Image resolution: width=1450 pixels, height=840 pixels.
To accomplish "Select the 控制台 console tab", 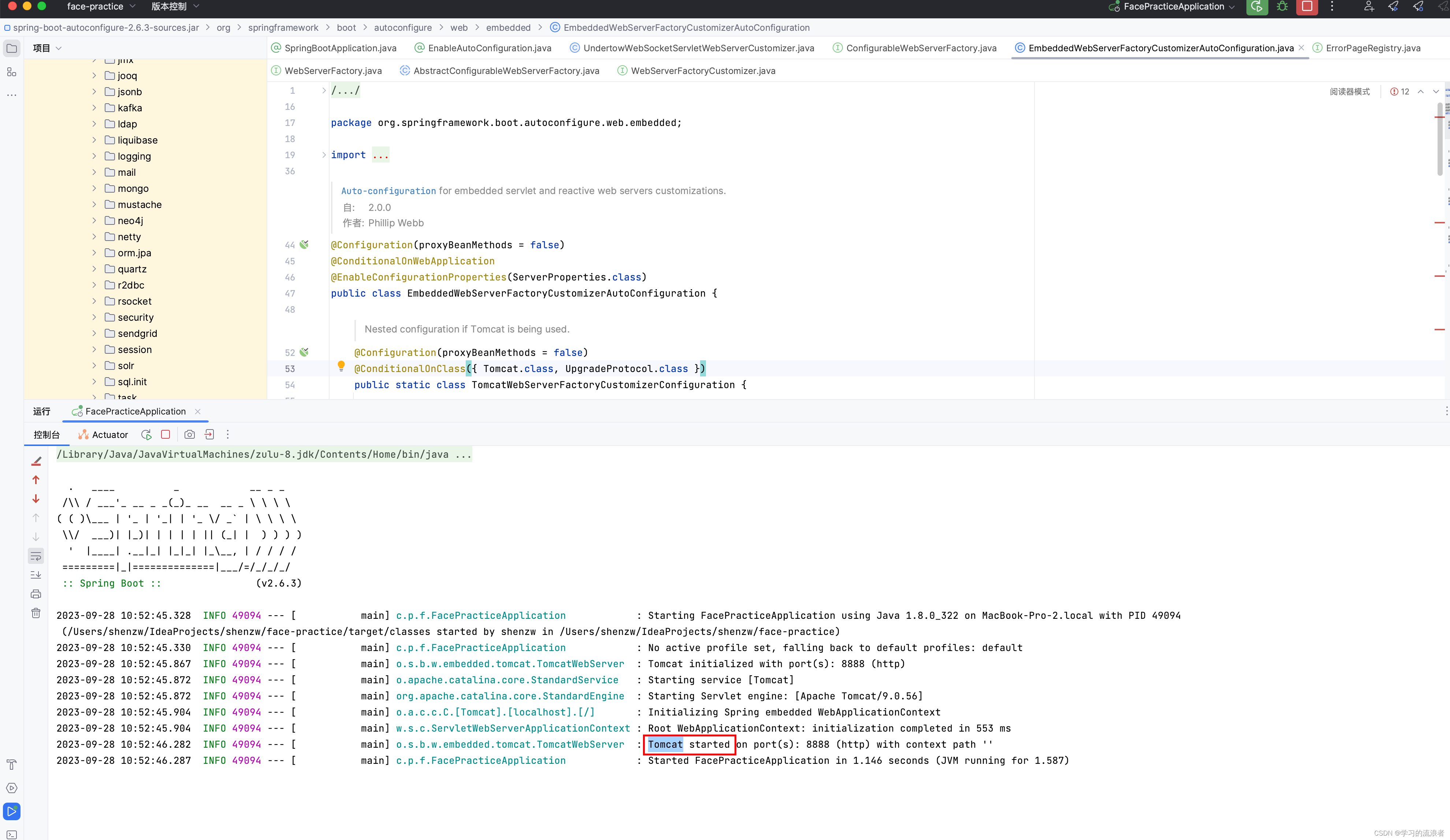I will pyautogui.click(x=47, y=434).
